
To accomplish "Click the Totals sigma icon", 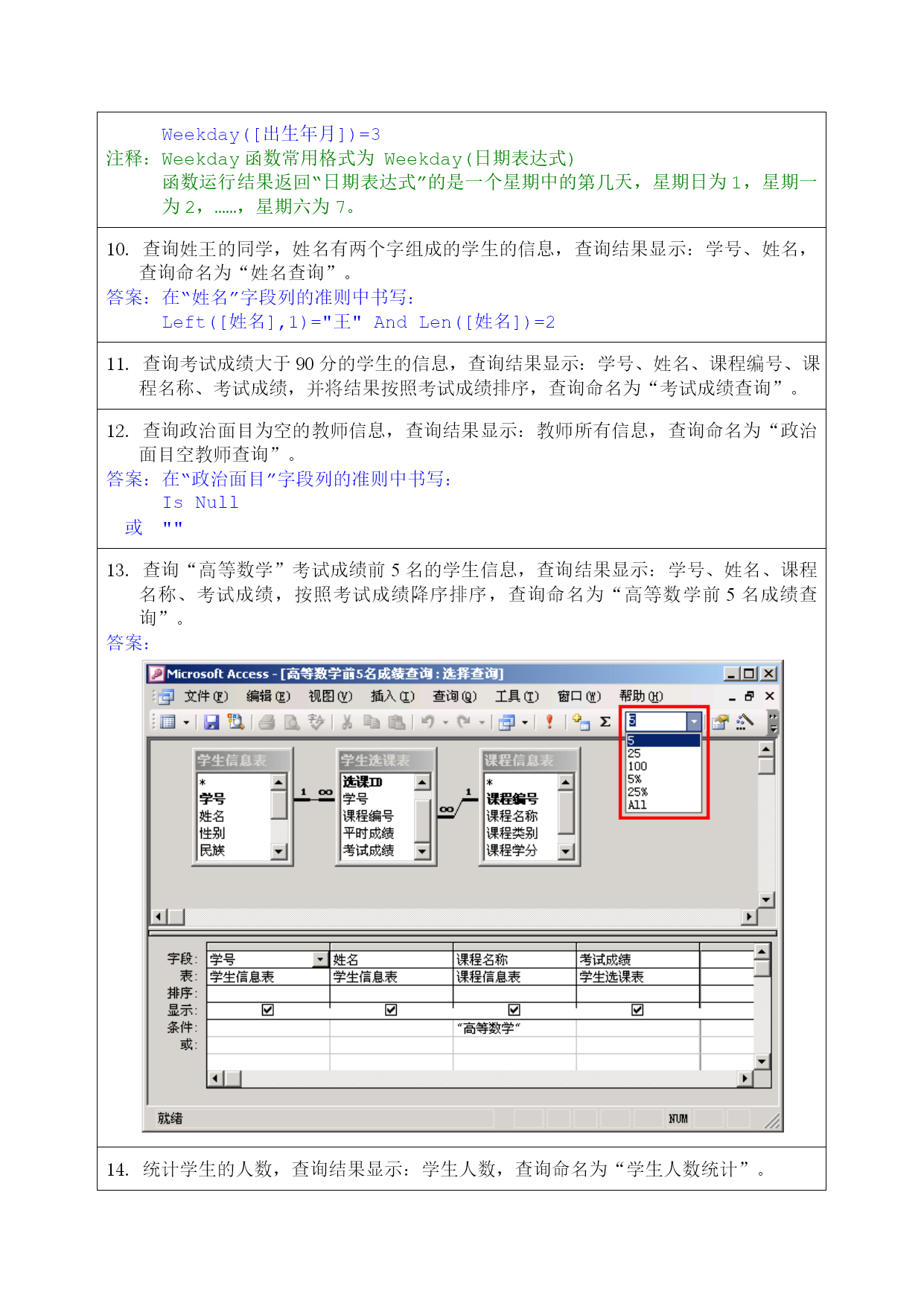I will click(x=605, y=722).
